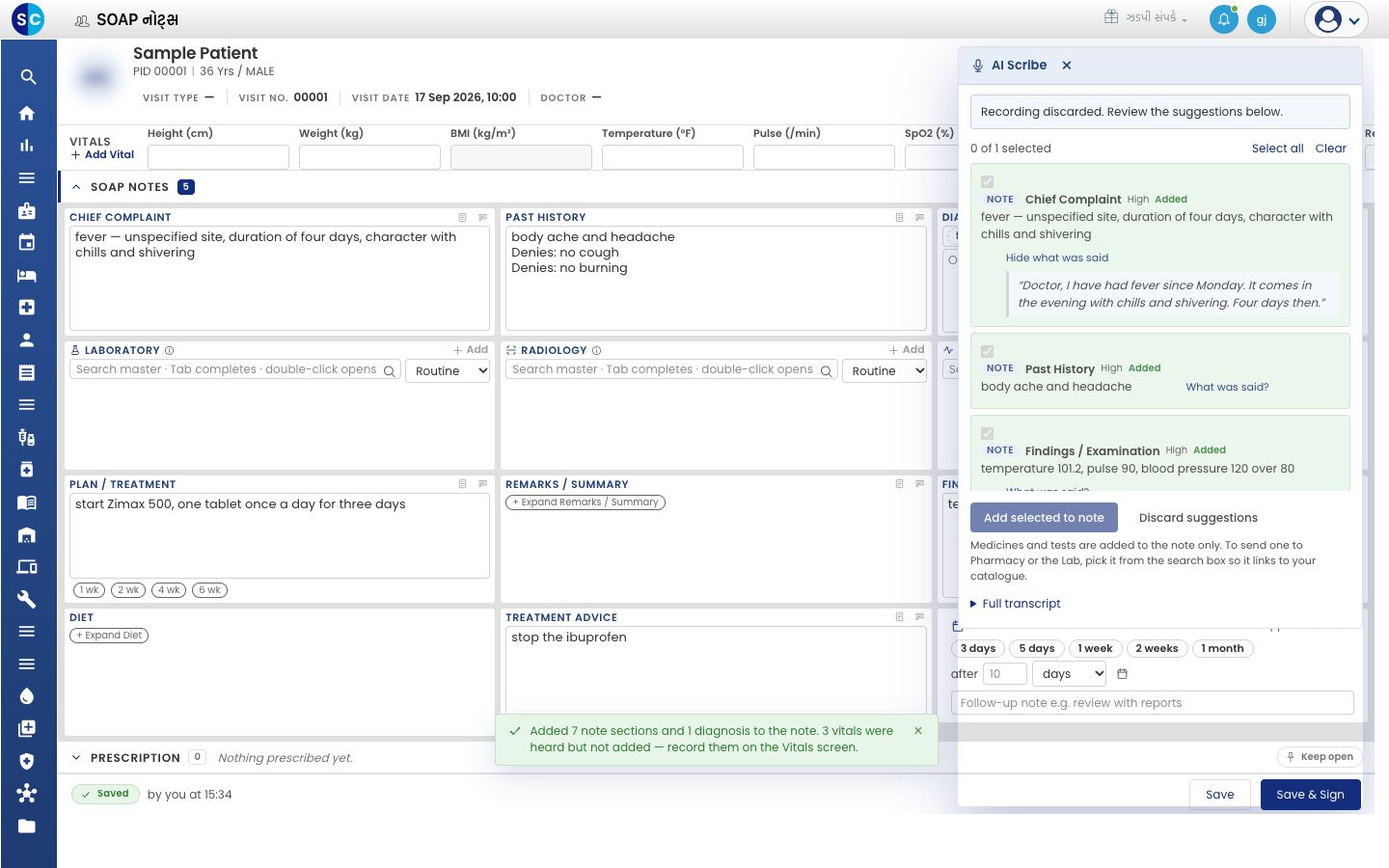Screen dimensions: 1389x868
Task: Open the Laboratory priority Routine dropdown
Action: pyautogui.click(x=449, y=371)
